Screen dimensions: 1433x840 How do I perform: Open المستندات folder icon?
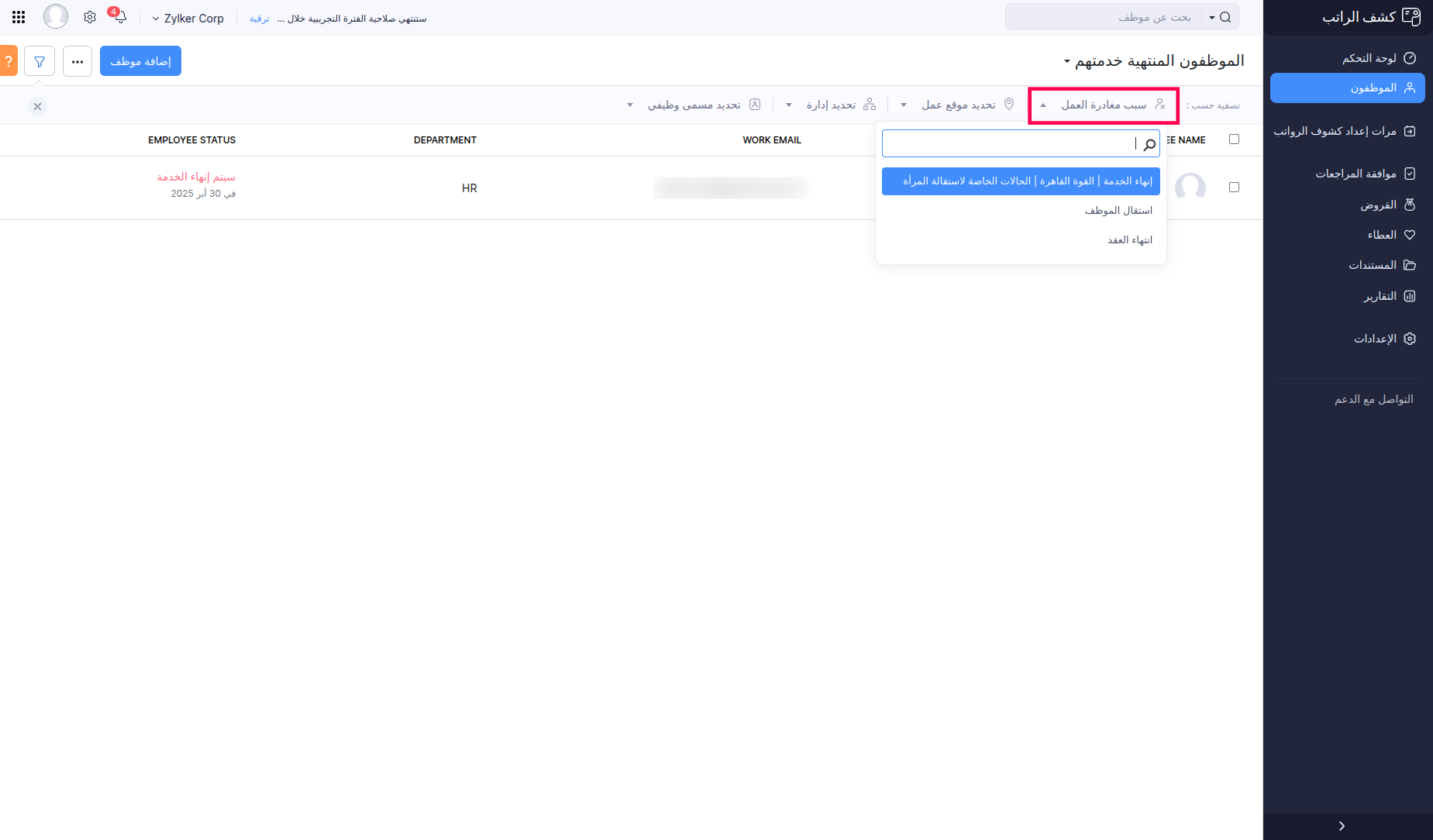pyautogui.click(x=1373, y=264)
